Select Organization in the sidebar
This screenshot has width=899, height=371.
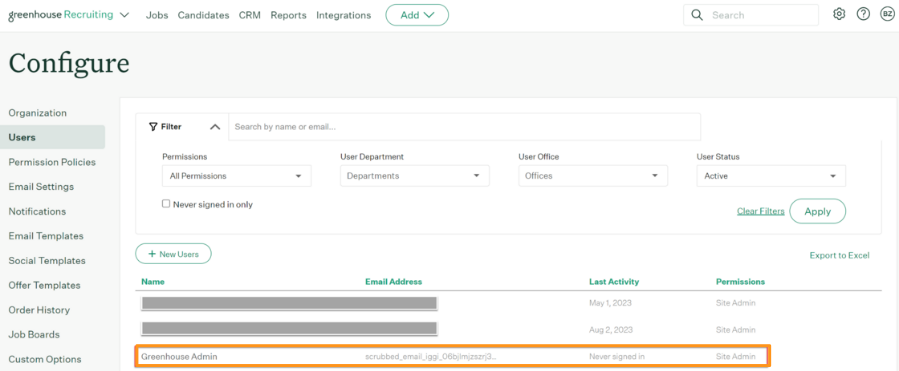pyautogui.click(x=38, y=113)
